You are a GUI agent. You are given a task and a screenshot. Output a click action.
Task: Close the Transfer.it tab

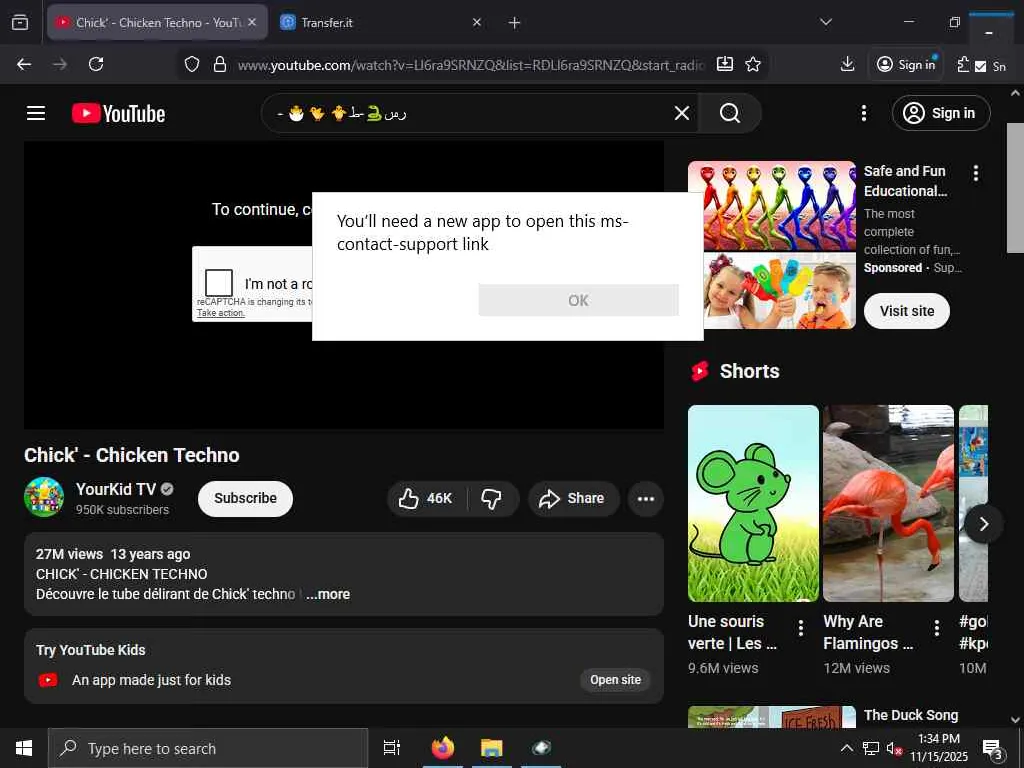pos(477,22)
